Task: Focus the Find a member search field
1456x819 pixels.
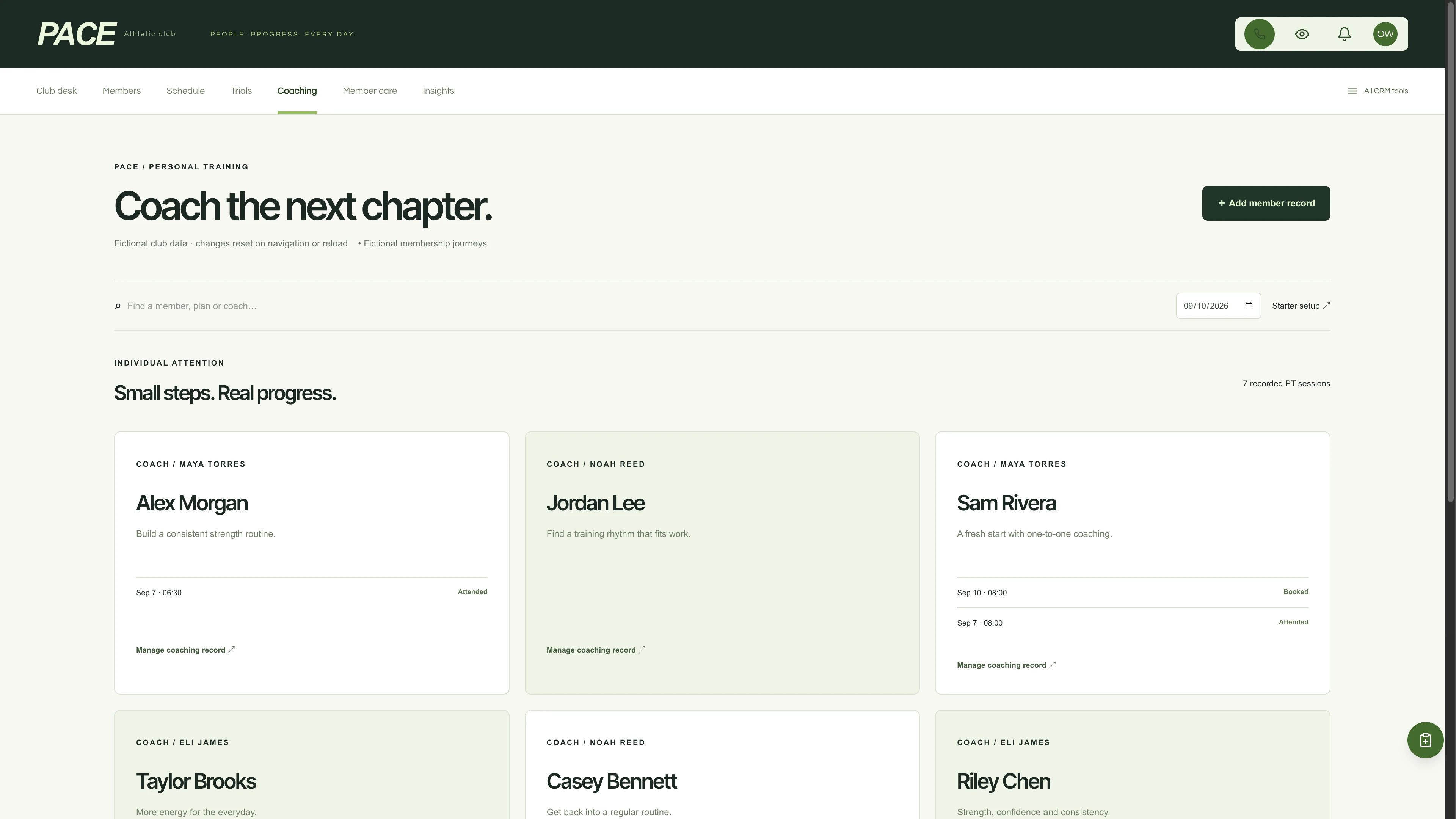Action: point(644,306)
